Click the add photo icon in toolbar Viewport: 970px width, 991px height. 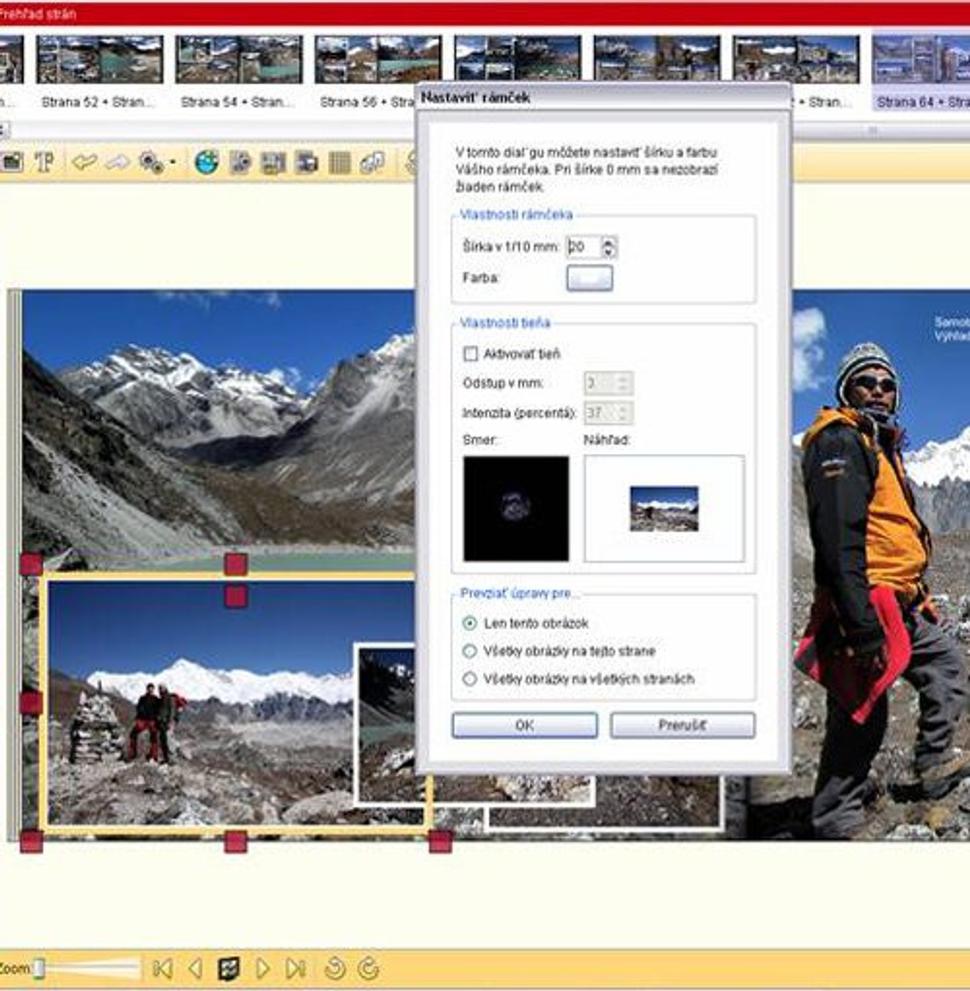[11, 162]
